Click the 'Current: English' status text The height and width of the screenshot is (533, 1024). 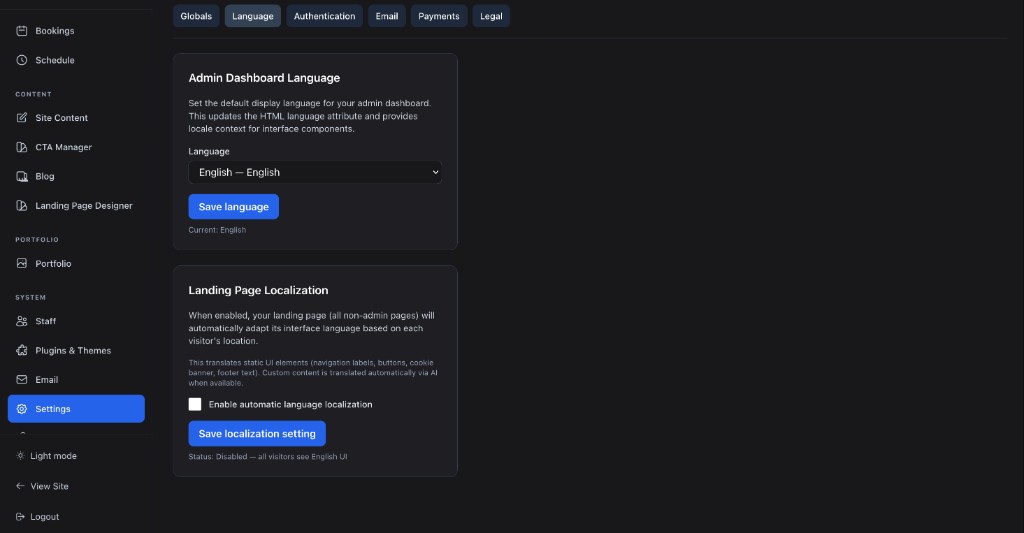[x=217, y=230]
